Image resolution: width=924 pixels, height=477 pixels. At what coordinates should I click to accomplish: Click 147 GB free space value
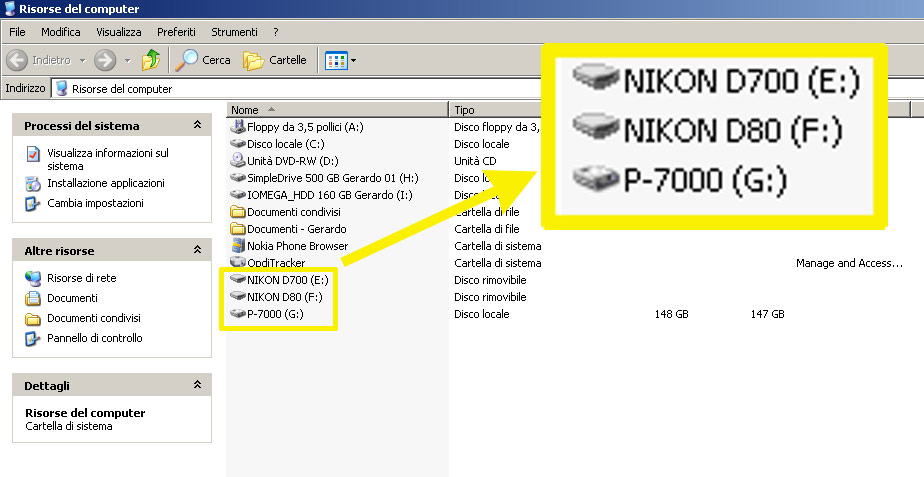click(x=767, y=314)
